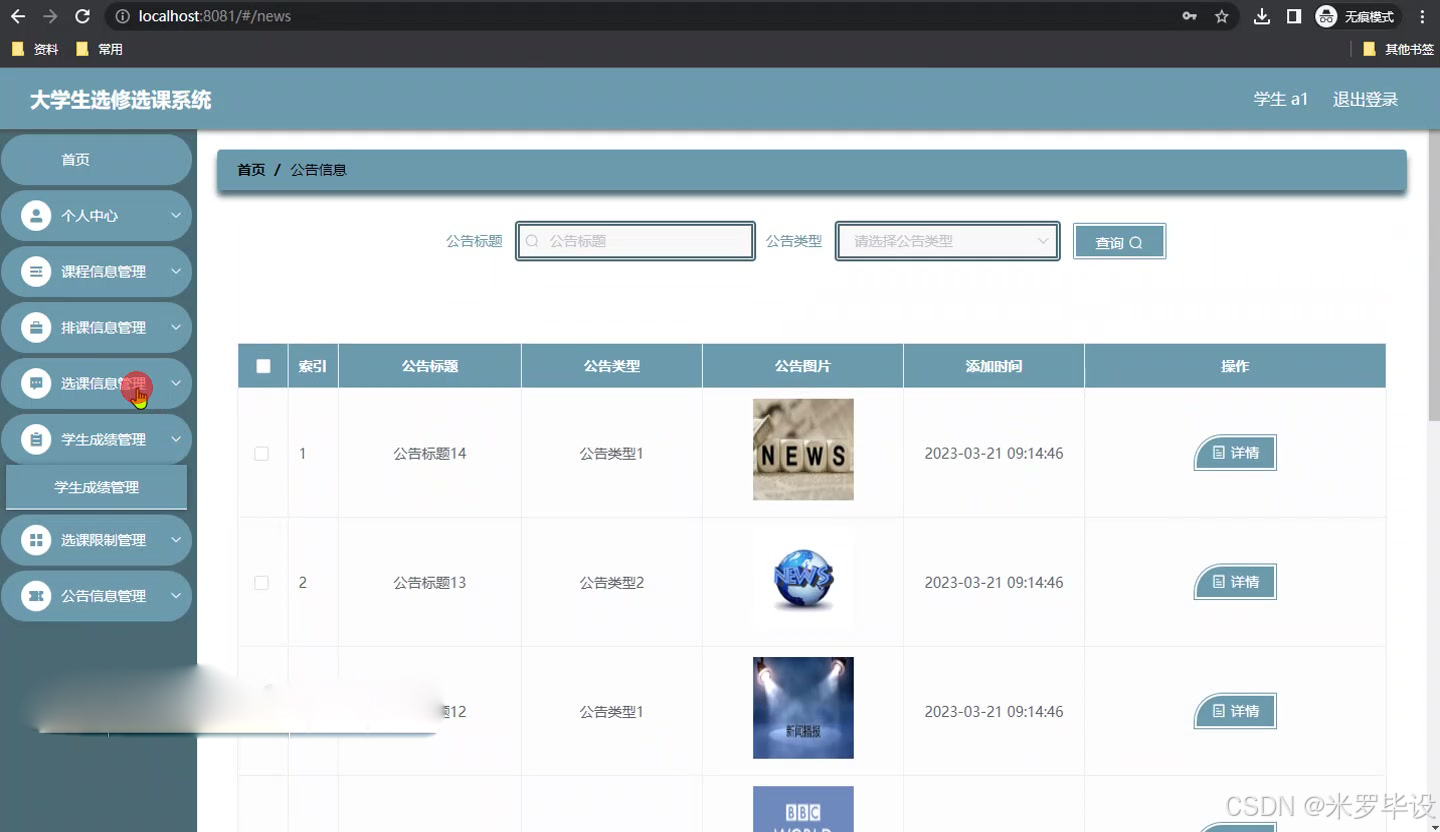Select 选课限制管理 in the sidebar
The width and height of the screenshot is (1440, 832).
point(96,540)
